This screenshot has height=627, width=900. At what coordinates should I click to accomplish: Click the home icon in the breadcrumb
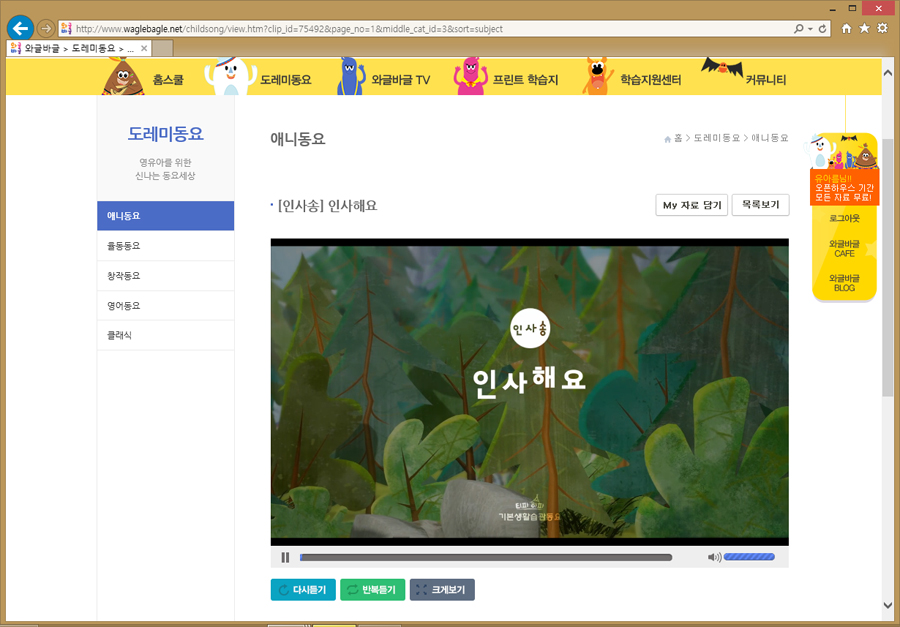pyautogui.click(x=667, y=139)
